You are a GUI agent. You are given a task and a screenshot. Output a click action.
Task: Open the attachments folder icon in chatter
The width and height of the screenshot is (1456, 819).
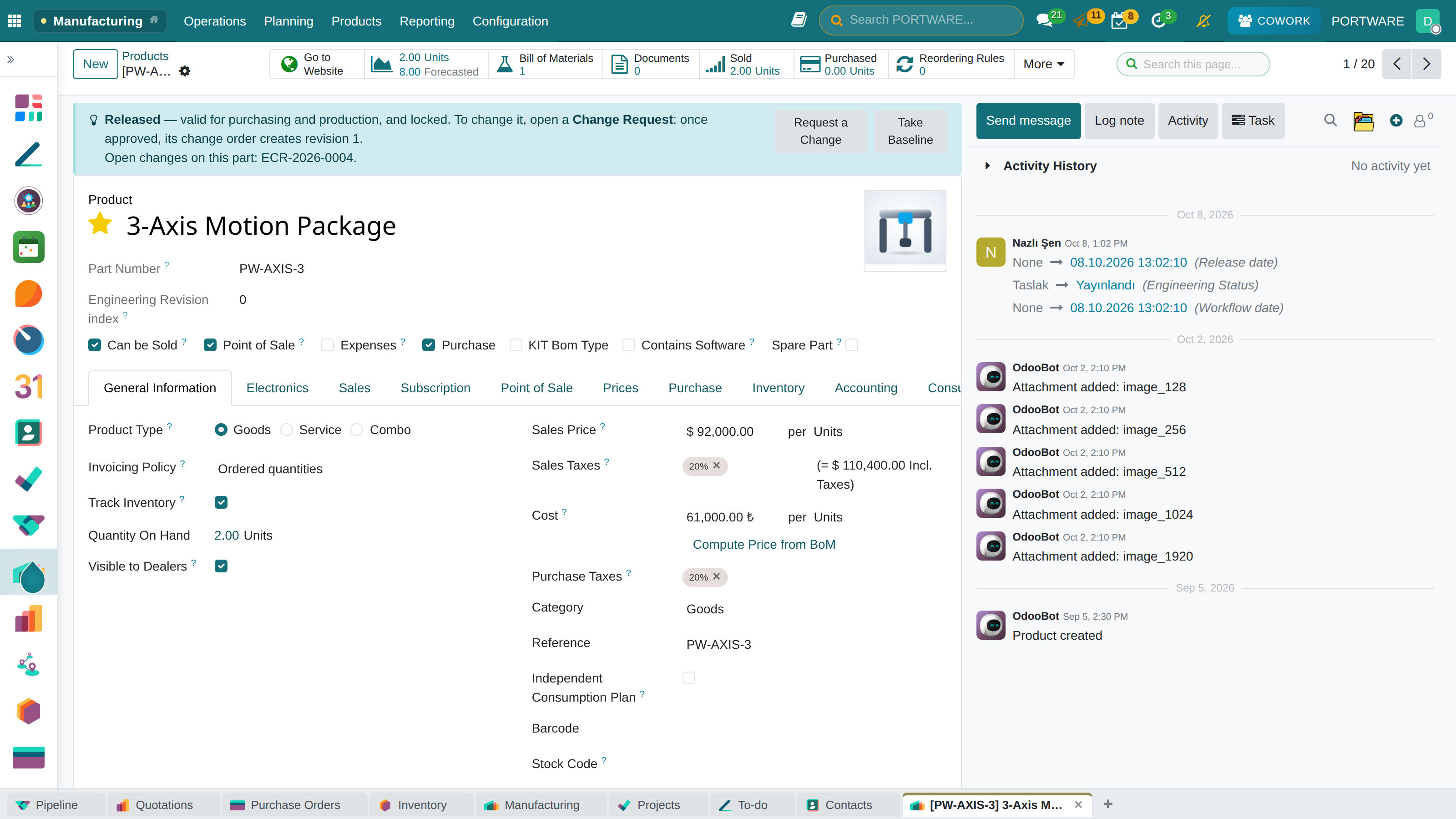point(1363,121)
